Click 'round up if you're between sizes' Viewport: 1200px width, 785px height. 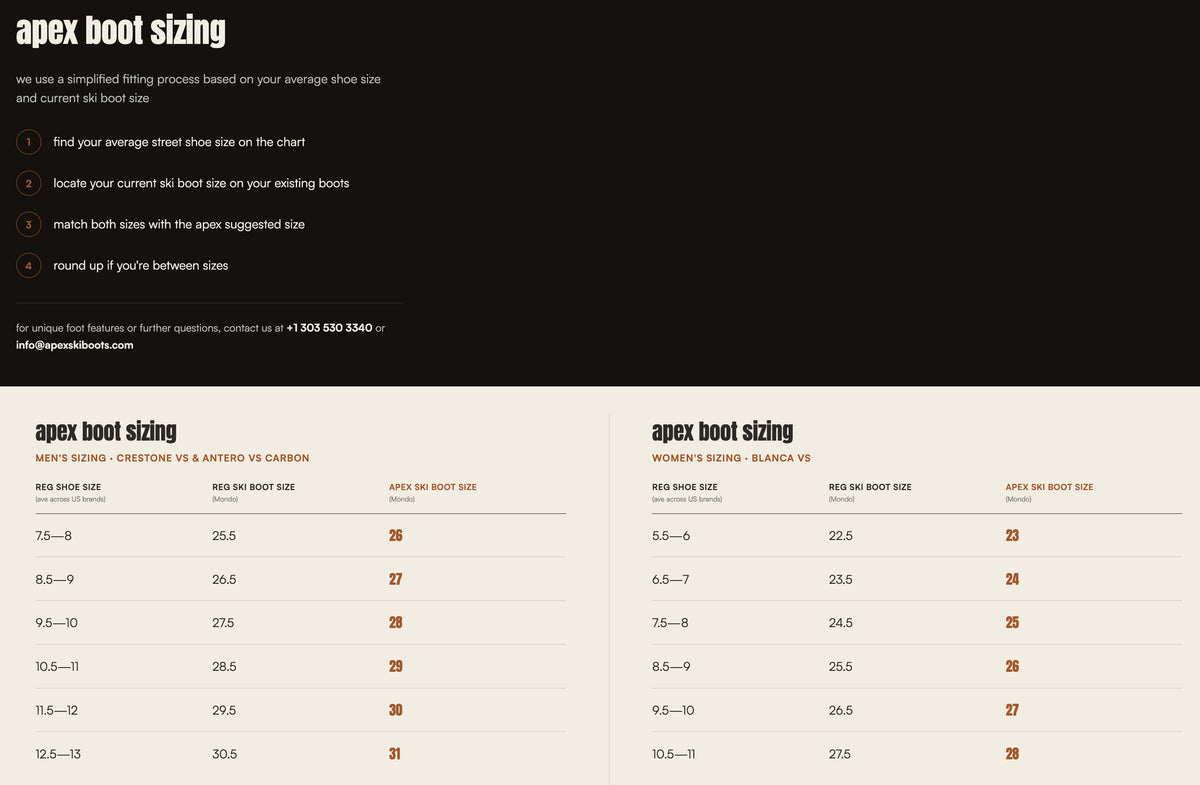(141, 266)
